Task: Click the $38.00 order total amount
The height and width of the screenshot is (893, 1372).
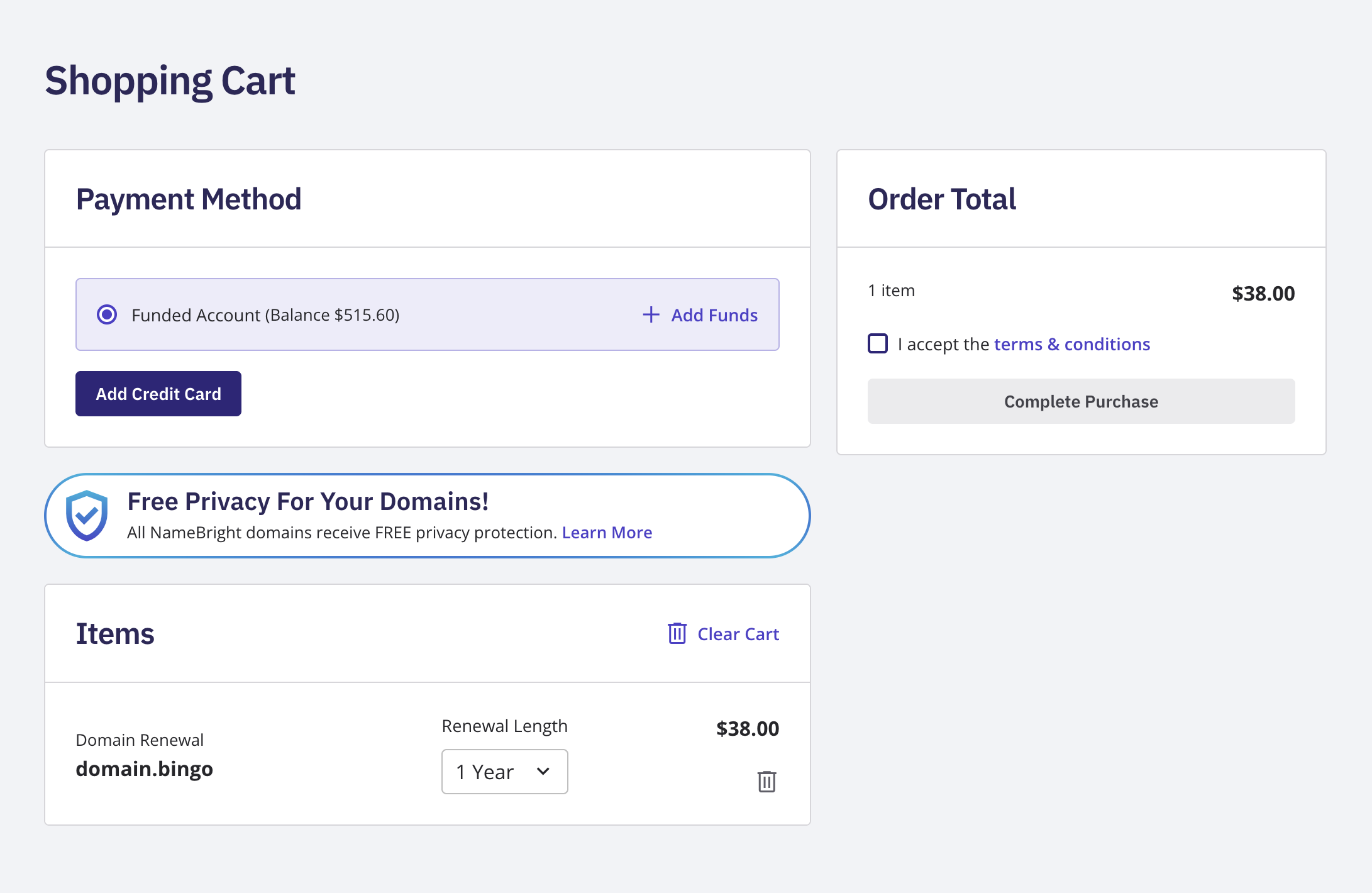Action: (x=1263, y=293)
